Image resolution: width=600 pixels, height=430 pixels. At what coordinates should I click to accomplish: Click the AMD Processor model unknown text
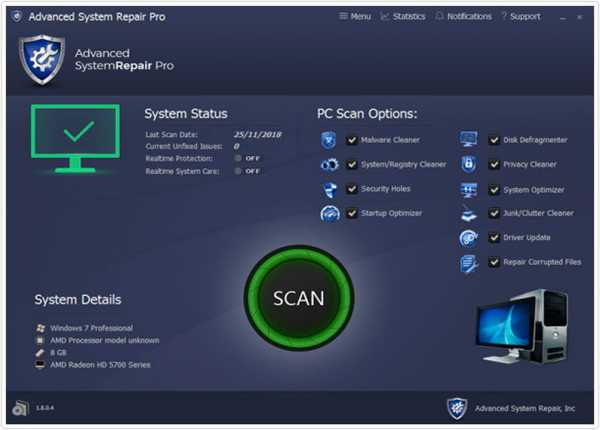tap(105, 340)
